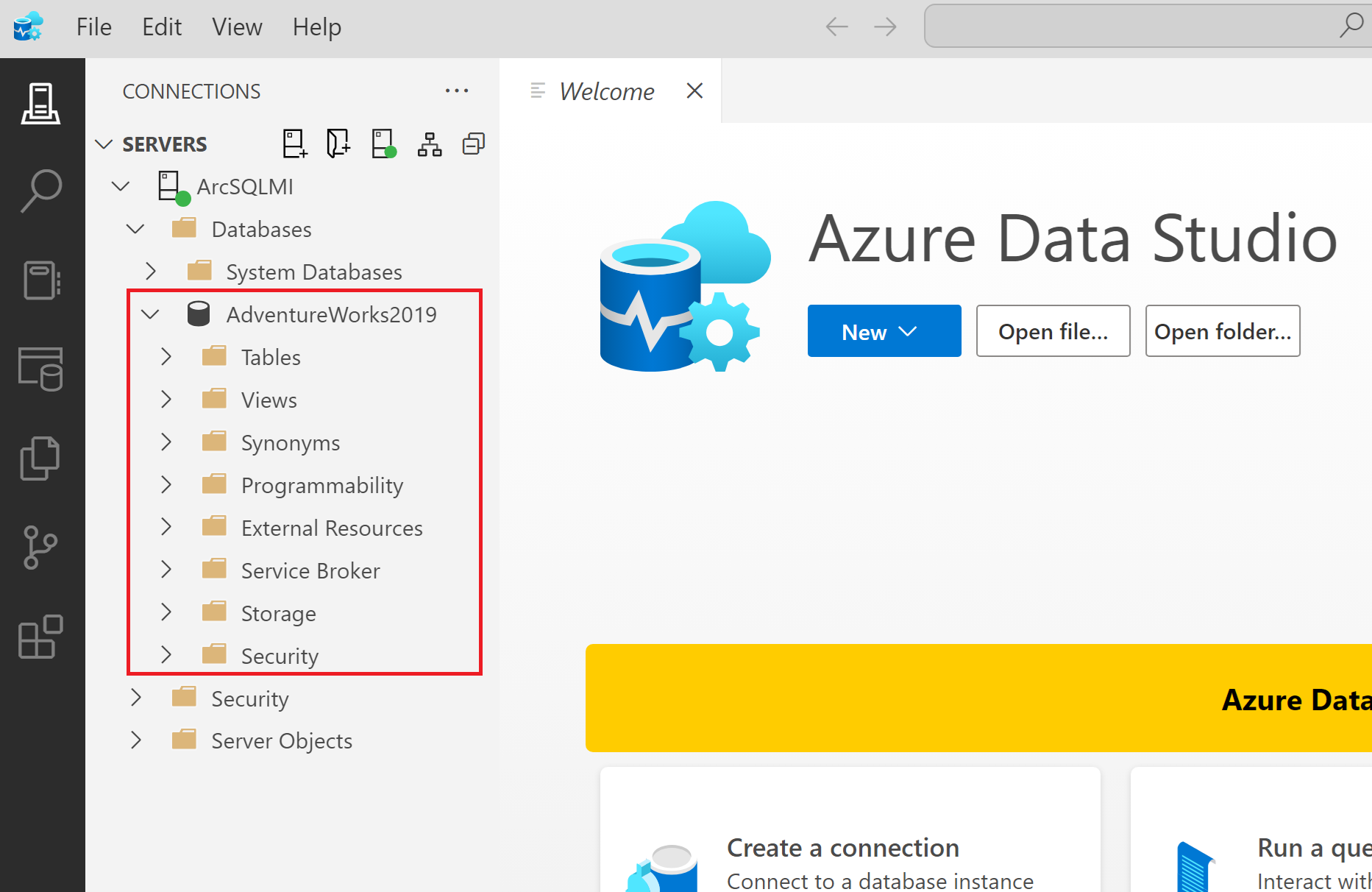Viewport: 1372px width, 892px height.
Task: Open the Search view in activity bar
Action: pos(41,191)
